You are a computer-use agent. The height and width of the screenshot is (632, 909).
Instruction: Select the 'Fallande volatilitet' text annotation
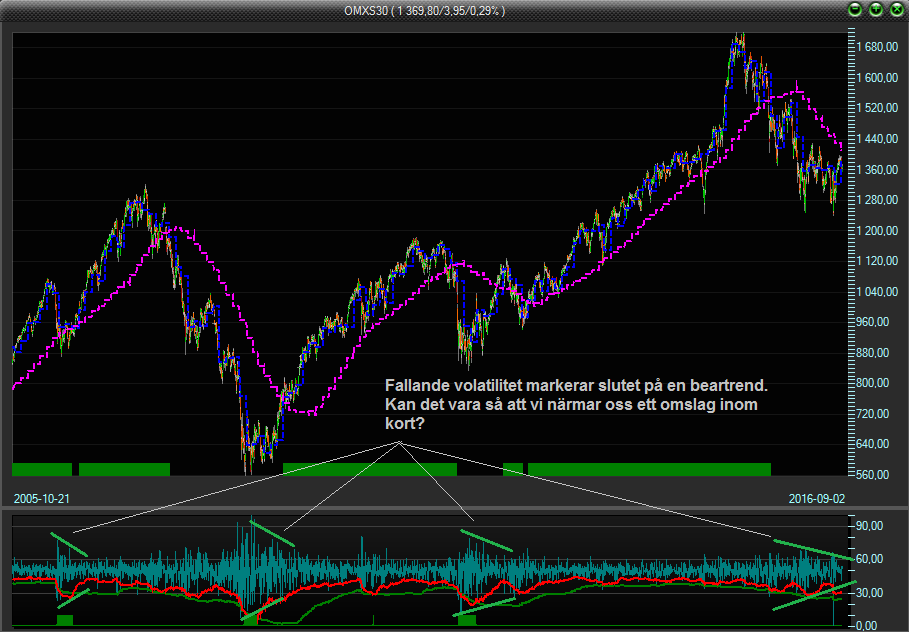(576, 404)
